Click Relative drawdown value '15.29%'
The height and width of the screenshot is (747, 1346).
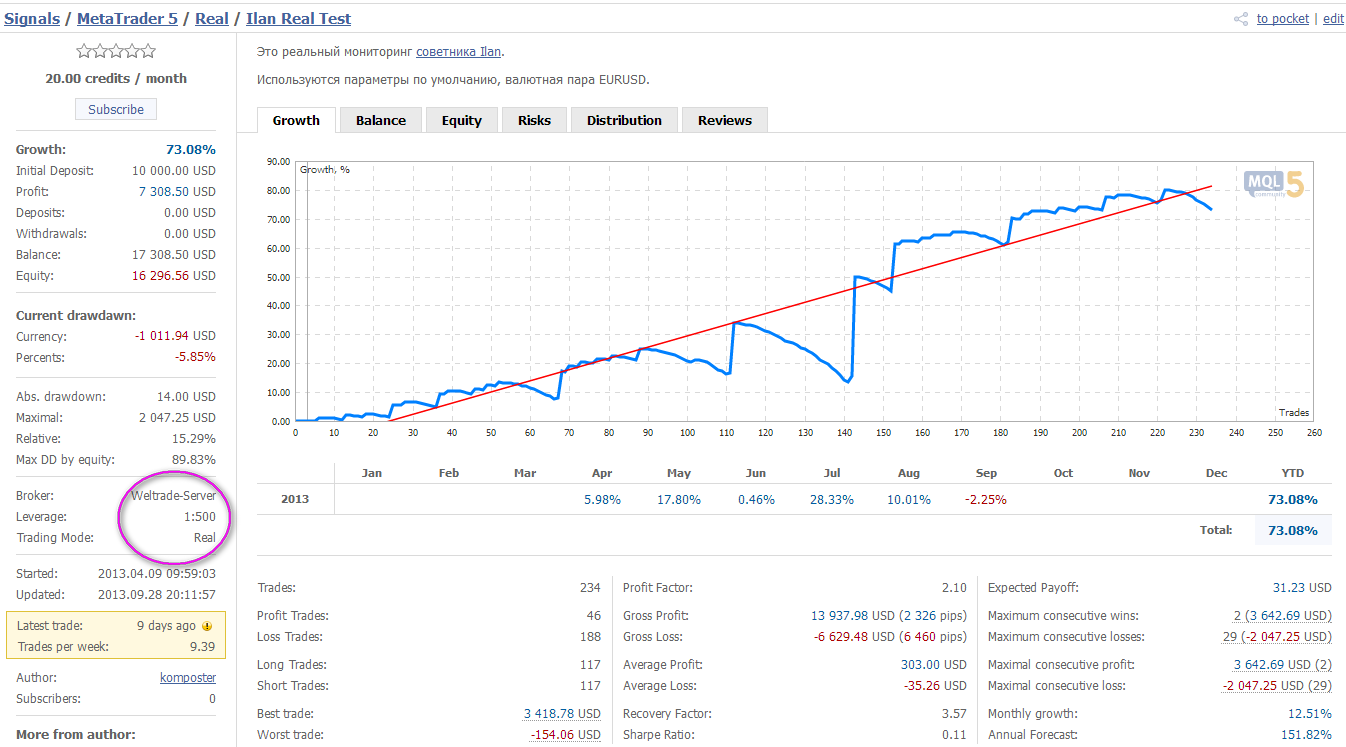click(x=196, y=439)
